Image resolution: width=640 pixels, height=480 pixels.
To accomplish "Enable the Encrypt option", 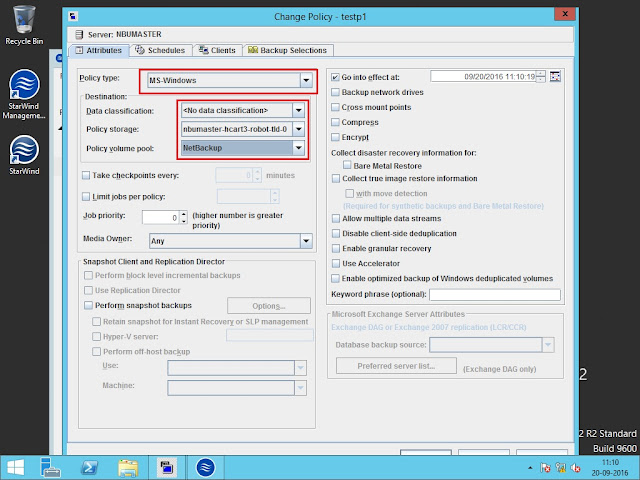I will (335, 137).
